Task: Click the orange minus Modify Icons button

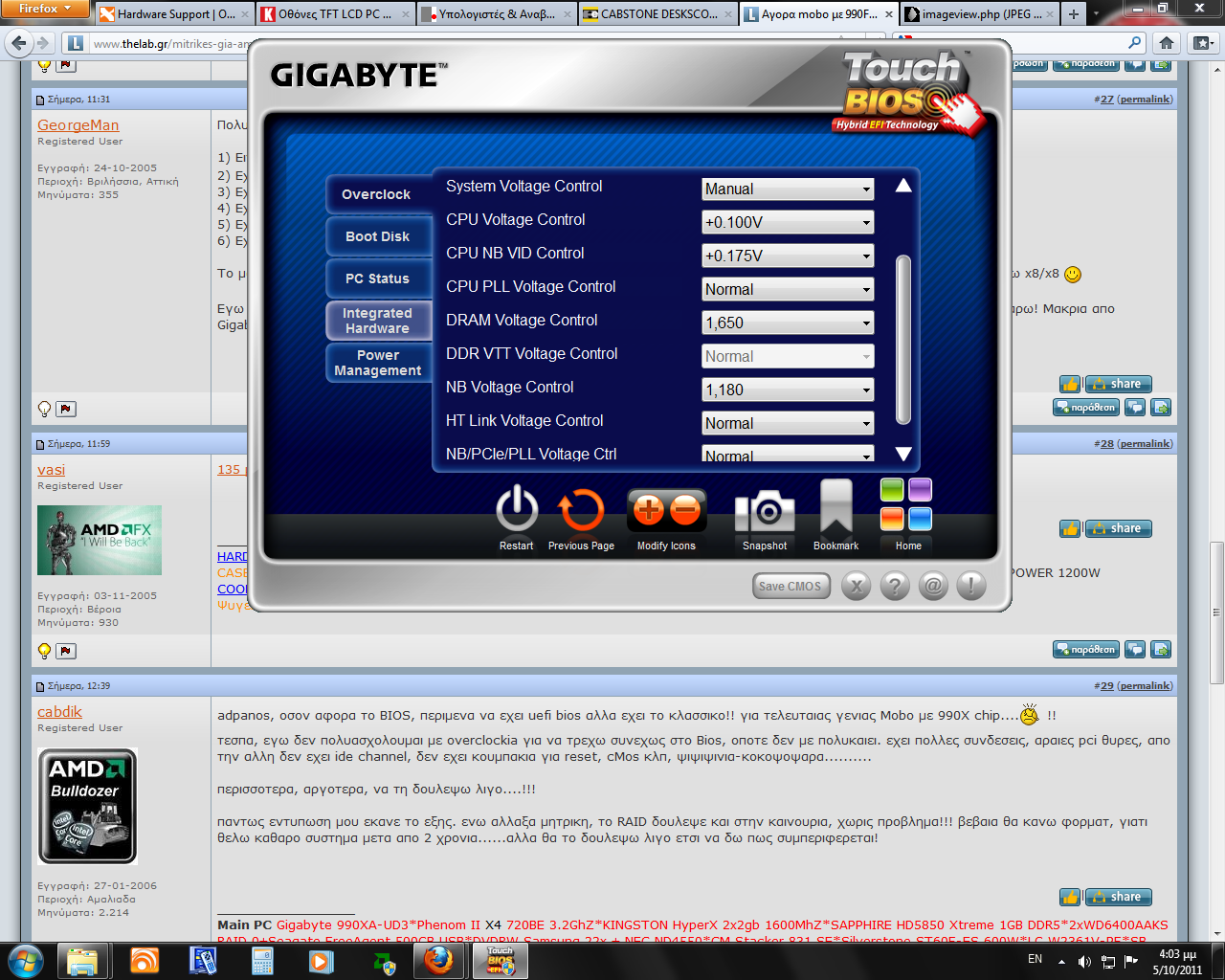Action: [x=685, y=510]
